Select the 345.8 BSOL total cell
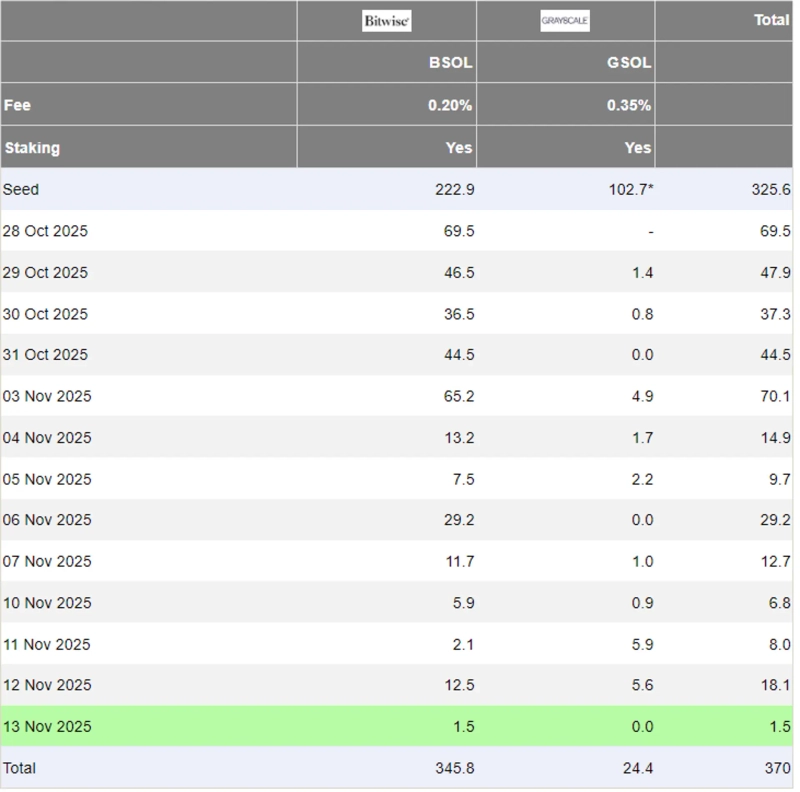 (x=454, y=768)
